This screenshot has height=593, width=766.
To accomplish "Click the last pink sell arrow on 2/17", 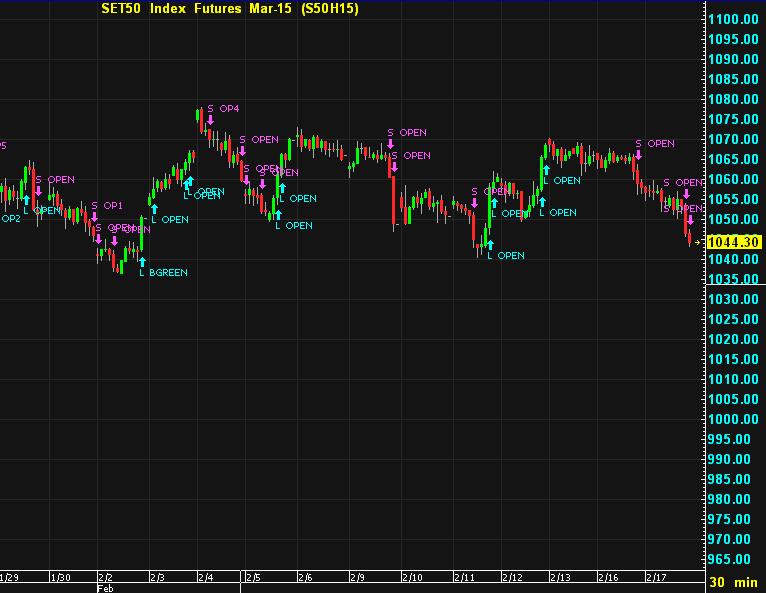I will 689,220.
